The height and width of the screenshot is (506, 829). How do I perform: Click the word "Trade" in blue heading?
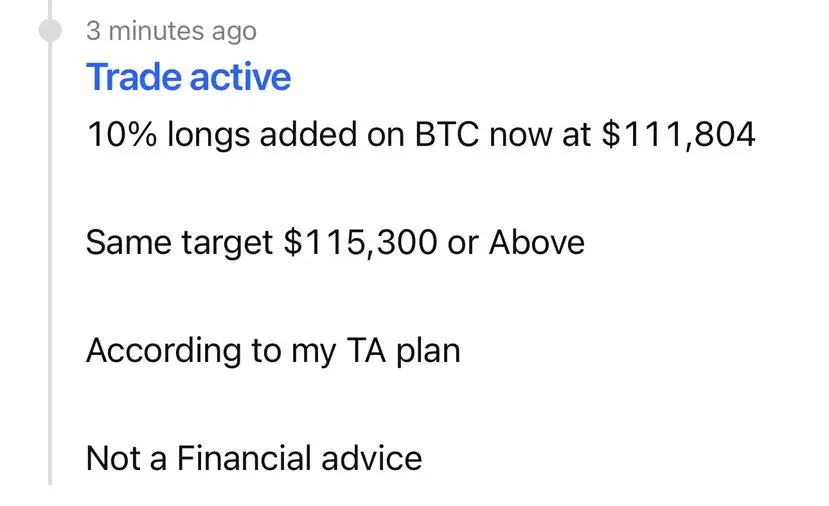(135, 77)
